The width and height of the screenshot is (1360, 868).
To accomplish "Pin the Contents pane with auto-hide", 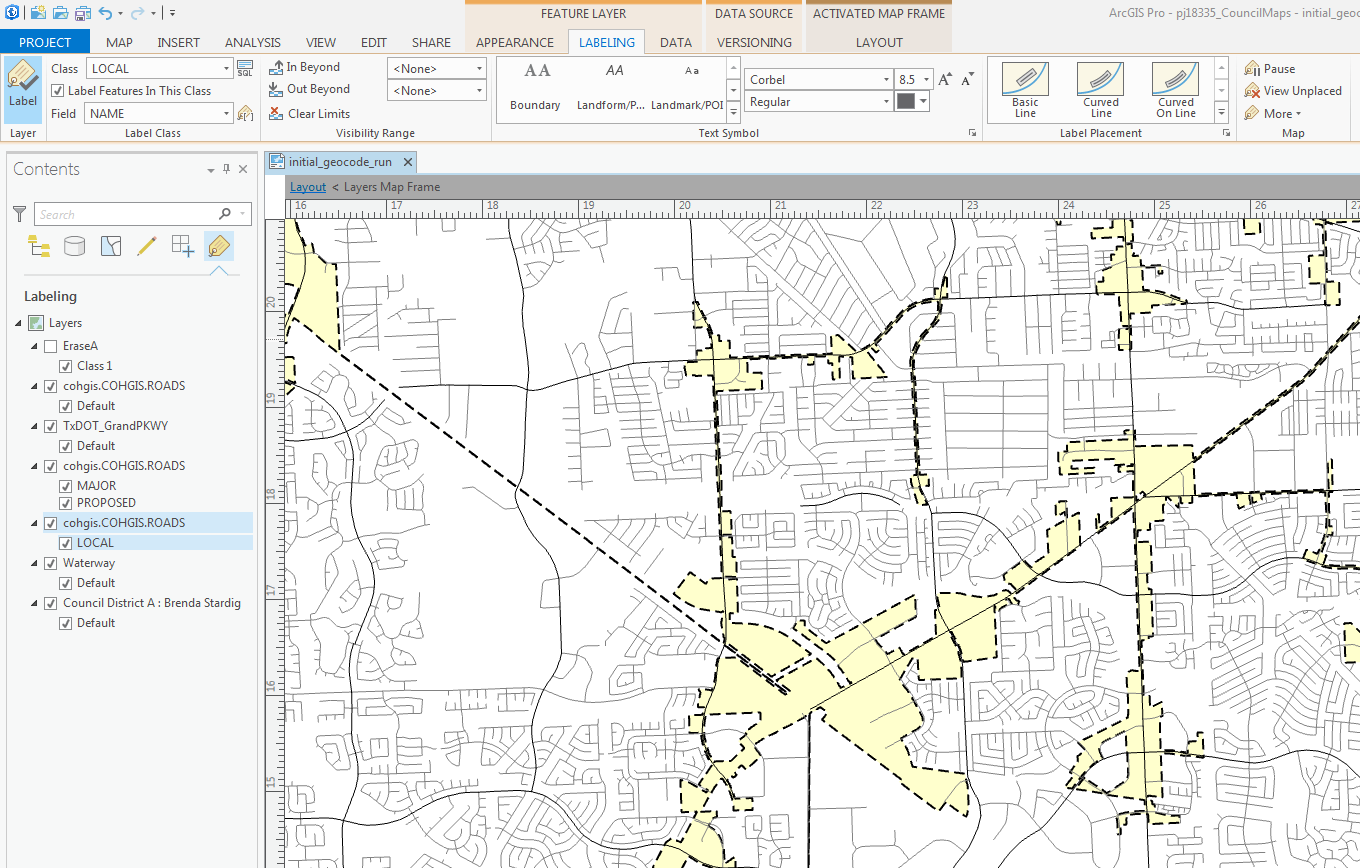I will pyautogui.click(x=227, y=169).
